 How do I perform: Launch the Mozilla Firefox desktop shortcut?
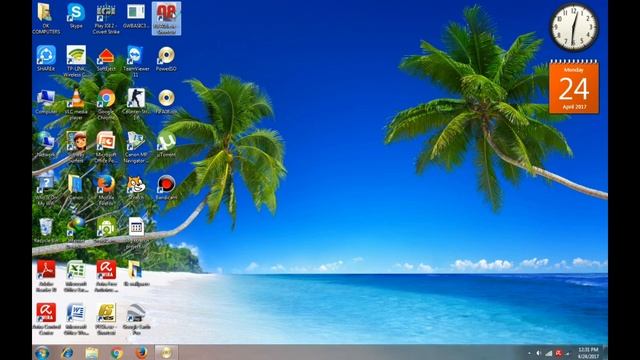pos(106,190)
